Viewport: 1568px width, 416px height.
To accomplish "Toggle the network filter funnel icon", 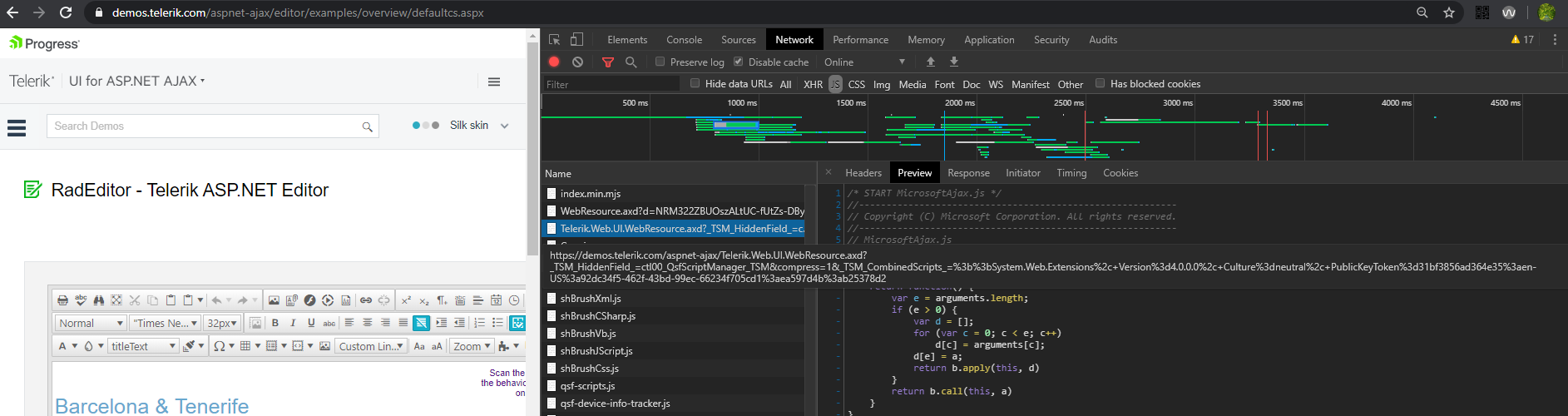I will (x=608, y=62).
